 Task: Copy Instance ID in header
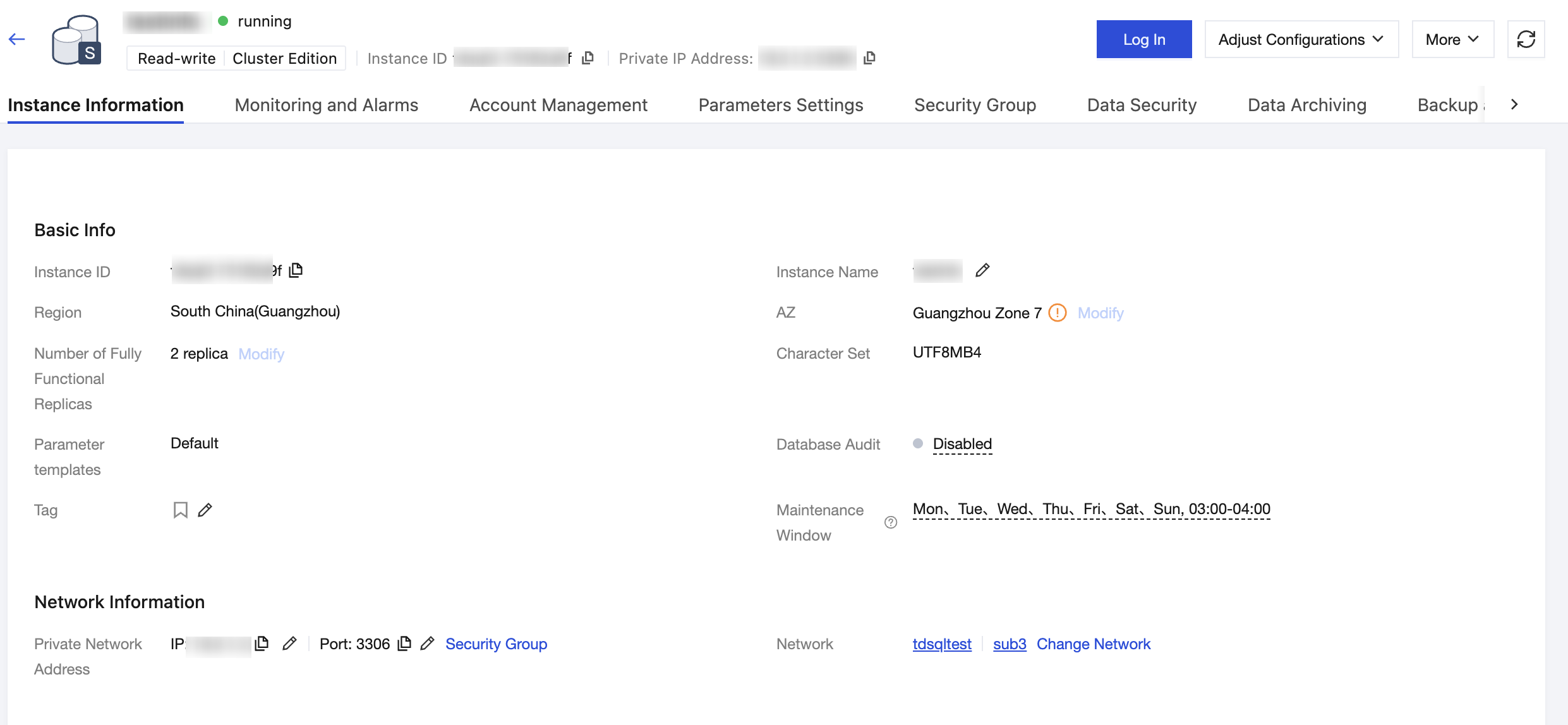pos(588,58)
